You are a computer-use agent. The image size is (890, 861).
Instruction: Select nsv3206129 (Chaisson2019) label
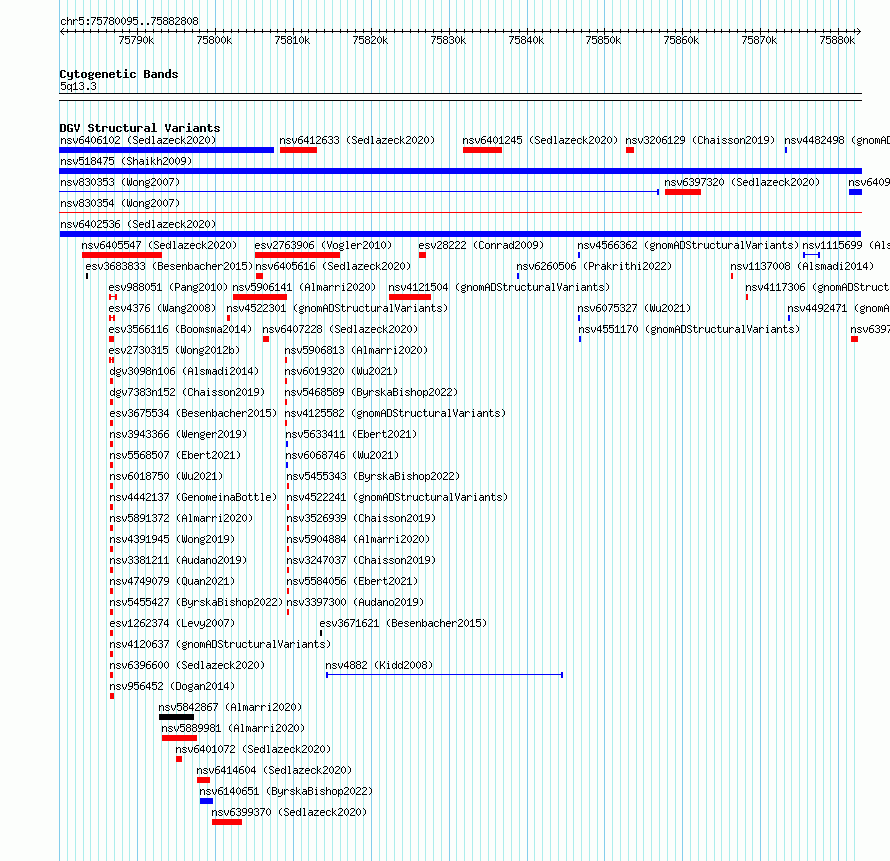700,140
